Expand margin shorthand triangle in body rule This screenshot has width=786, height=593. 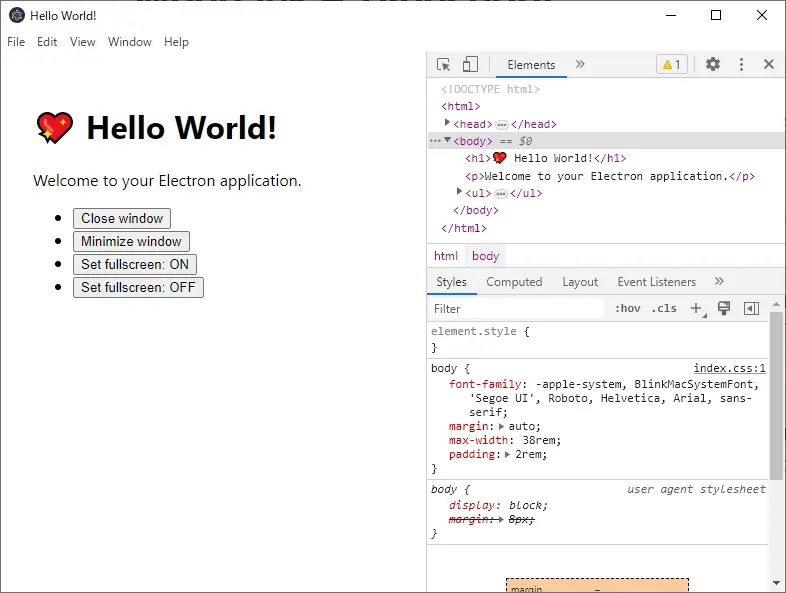(x=501, y=427)
